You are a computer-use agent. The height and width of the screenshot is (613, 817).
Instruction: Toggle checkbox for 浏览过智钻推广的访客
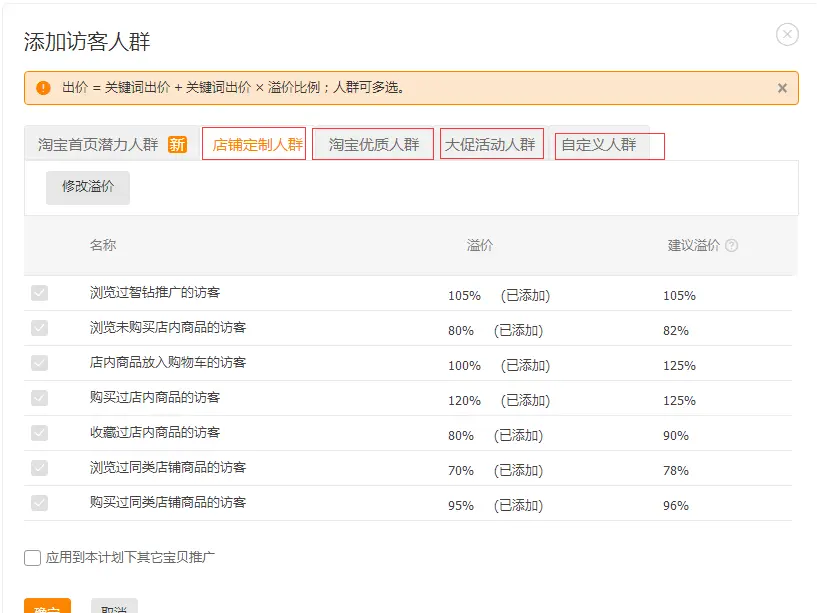pyautogui.click(x=39, y=293)
